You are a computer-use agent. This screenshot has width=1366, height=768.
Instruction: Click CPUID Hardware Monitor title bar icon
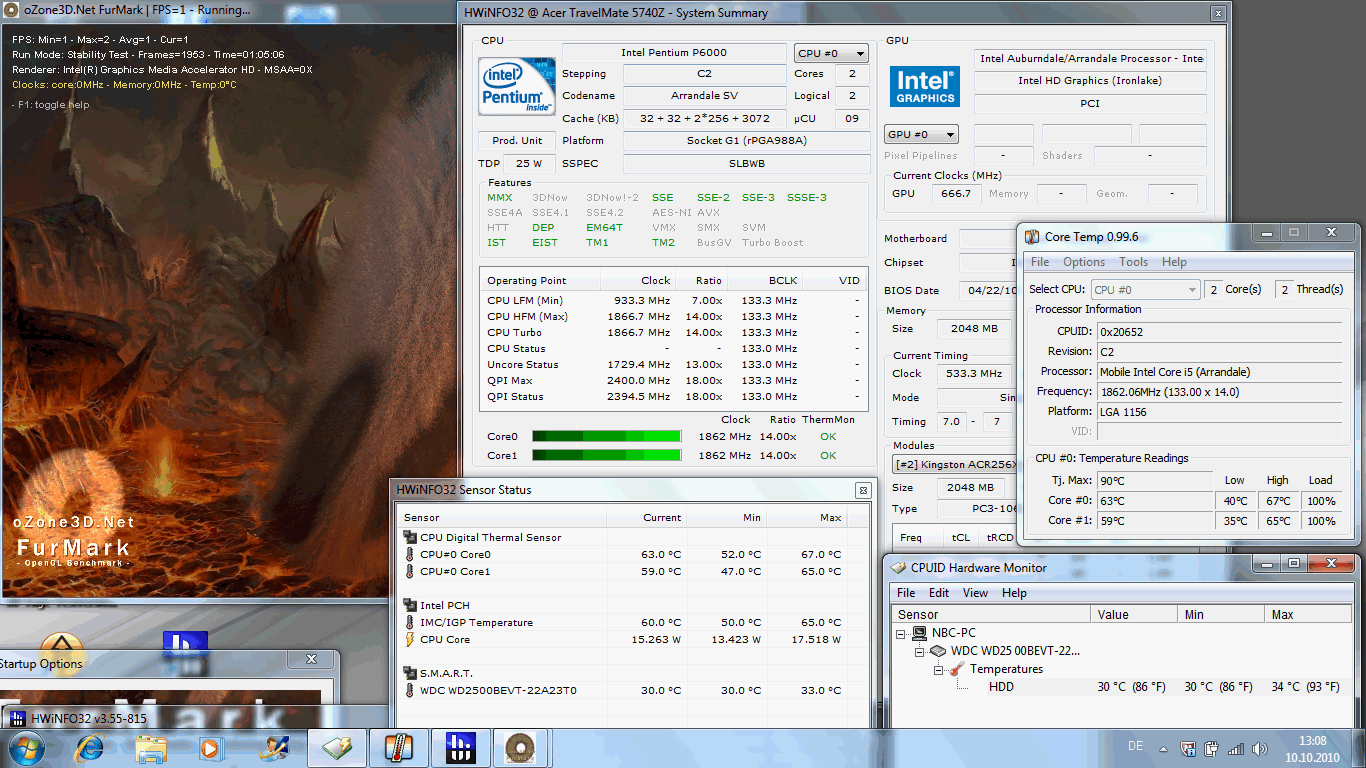[x=898, y=567]
